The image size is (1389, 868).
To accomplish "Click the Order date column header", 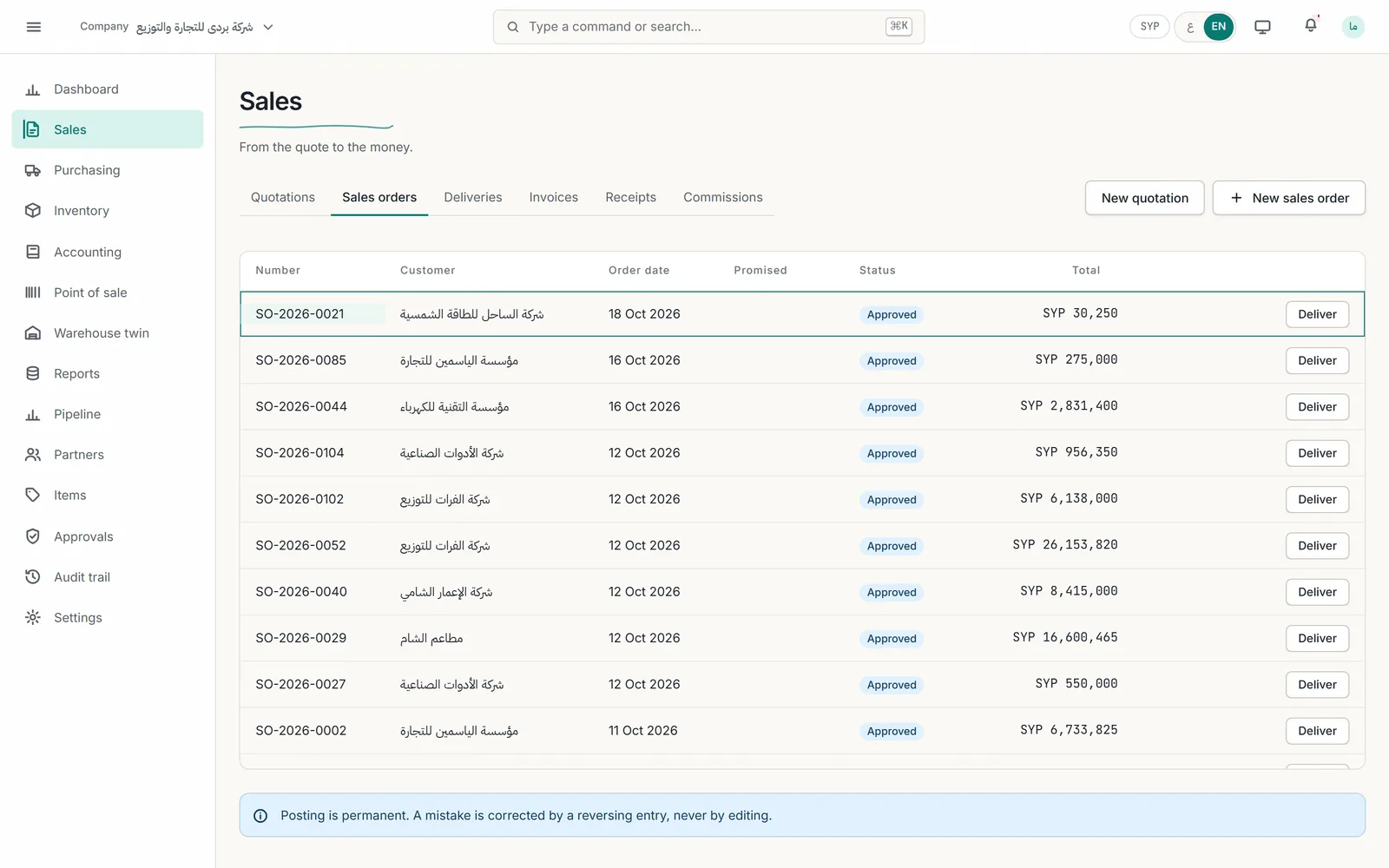I will (x=639, y=271).
